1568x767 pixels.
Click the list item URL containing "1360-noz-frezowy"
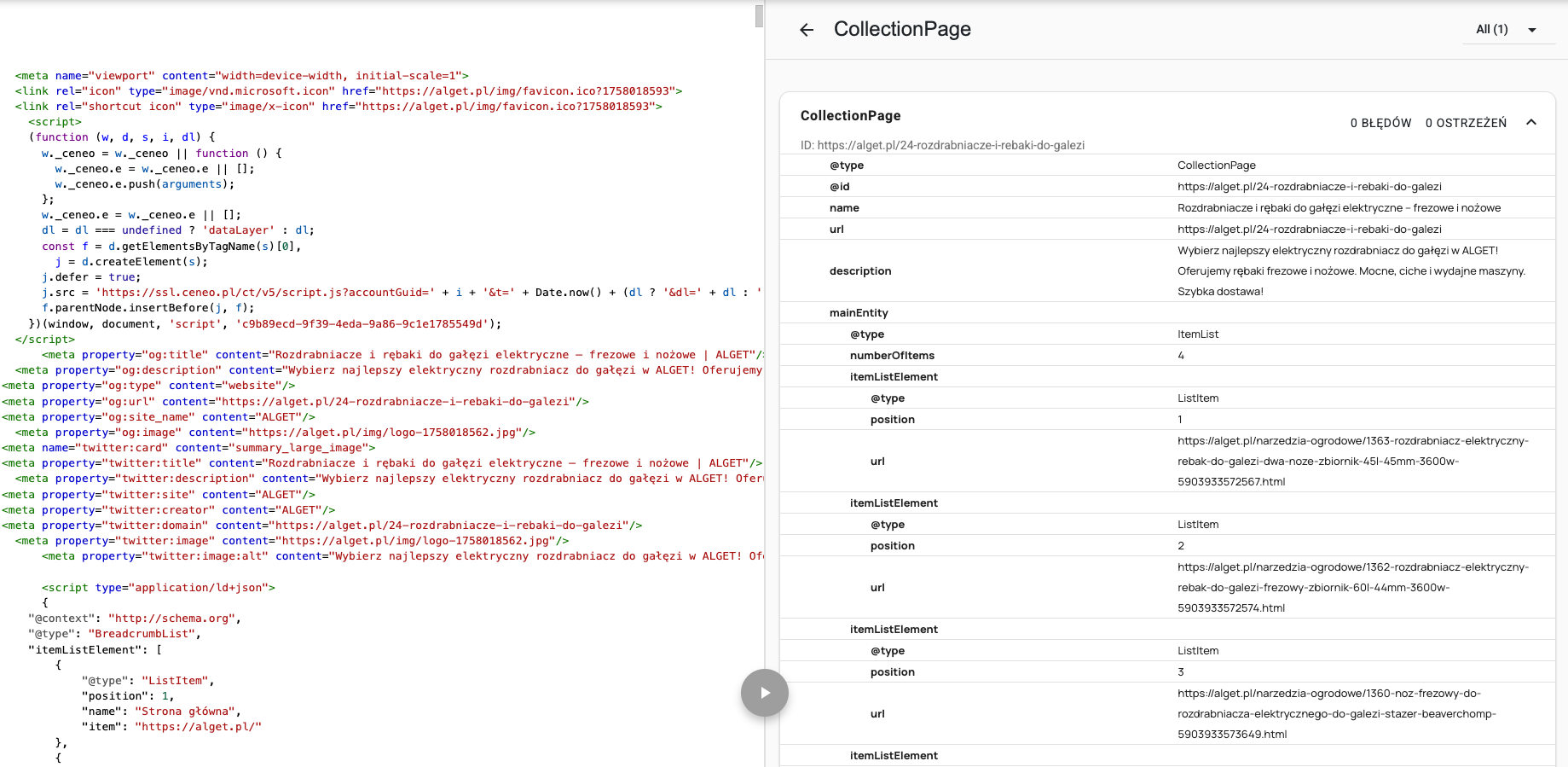coord(1337,713)
